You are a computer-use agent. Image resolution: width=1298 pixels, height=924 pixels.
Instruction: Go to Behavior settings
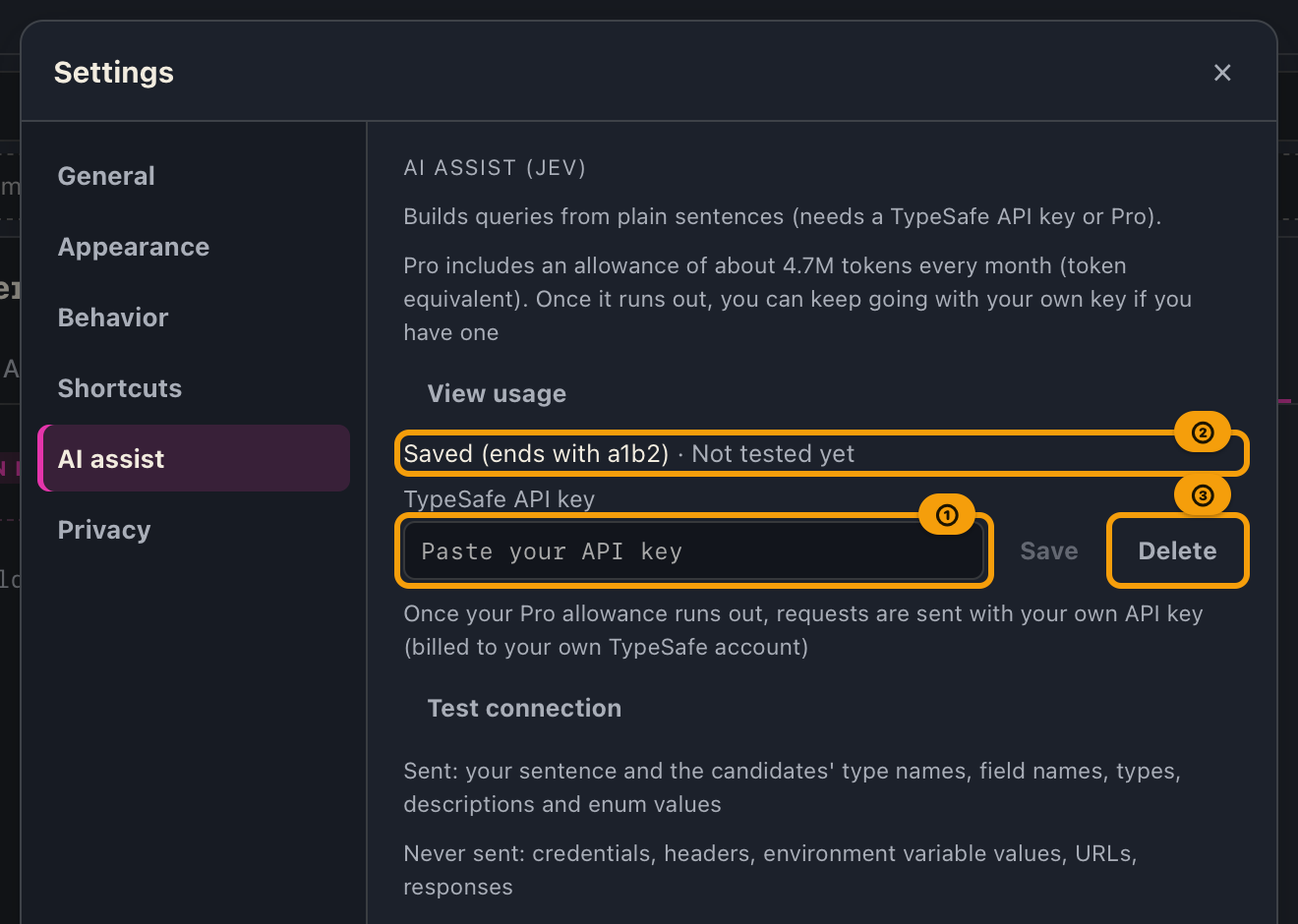pos(194,318)
